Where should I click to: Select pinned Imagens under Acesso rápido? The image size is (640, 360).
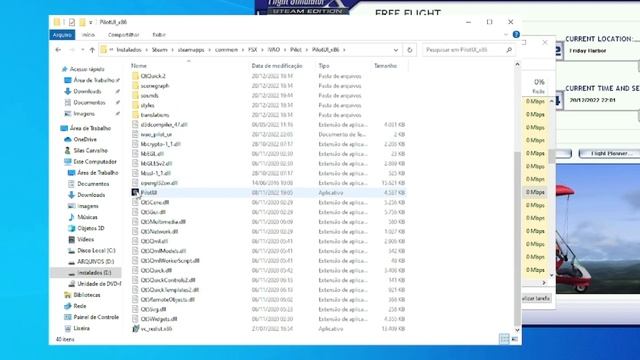tap(84, 114)
